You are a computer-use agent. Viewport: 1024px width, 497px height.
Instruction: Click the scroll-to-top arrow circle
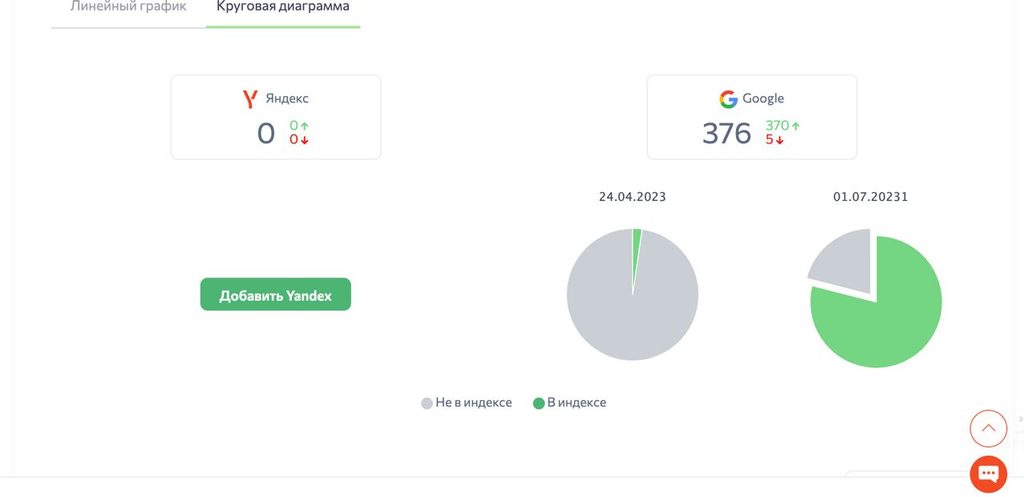click(988, 428)
